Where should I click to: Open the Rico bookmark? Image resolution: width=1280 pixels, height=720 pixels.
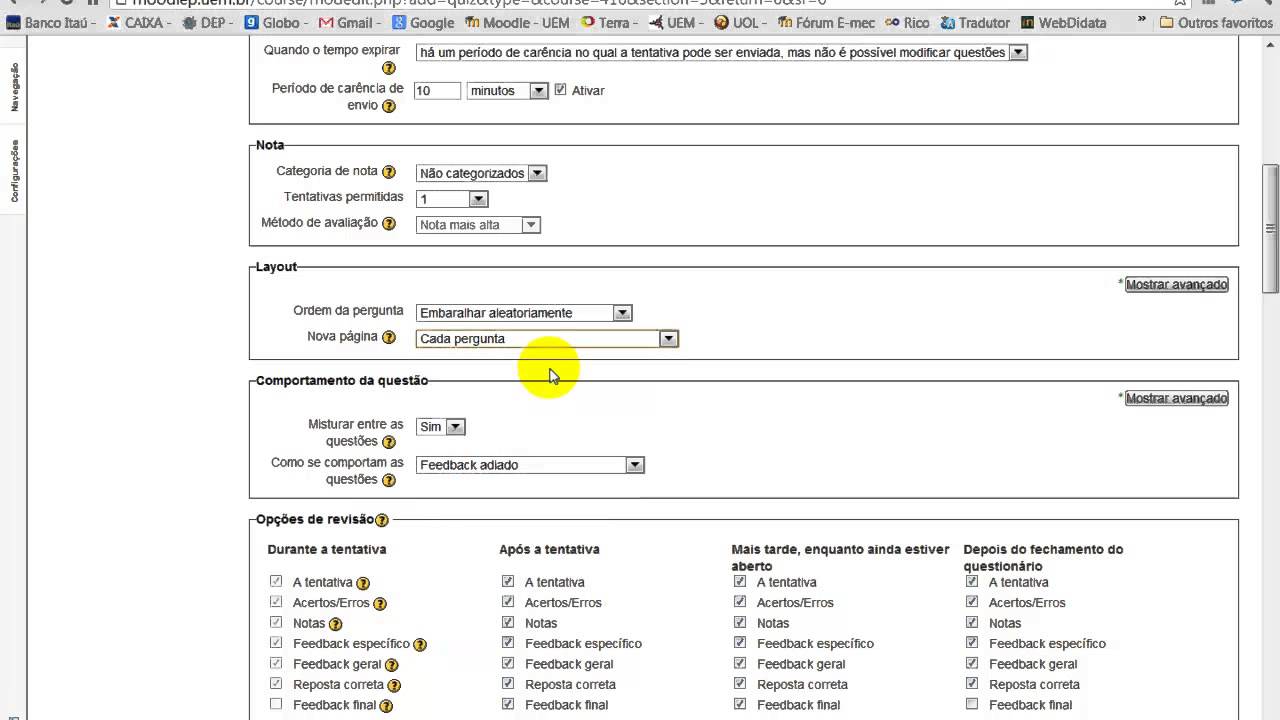tap(908, 22)
